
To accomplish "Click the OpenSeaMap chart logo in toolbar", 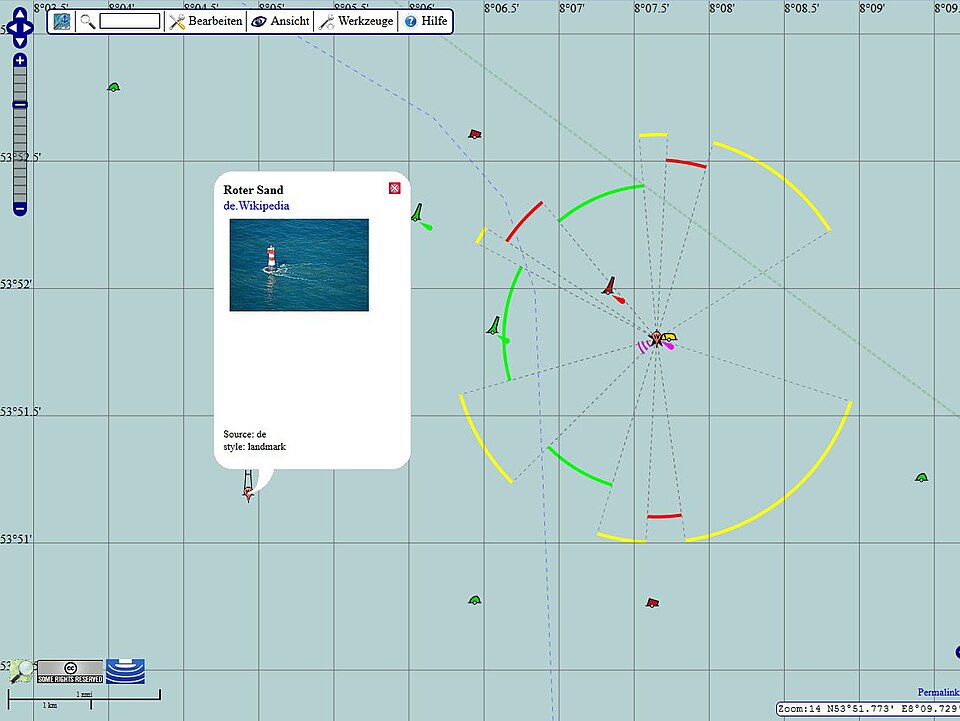I will [62, 21].
